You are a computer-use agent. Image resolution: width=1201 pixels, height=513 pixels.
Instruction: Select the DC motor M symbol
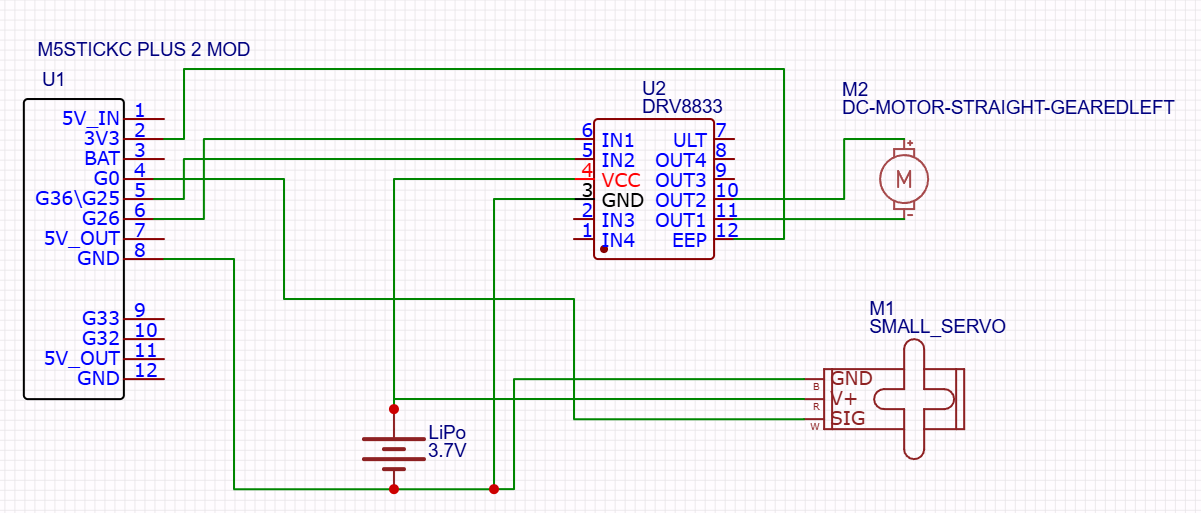click(904, 179)
